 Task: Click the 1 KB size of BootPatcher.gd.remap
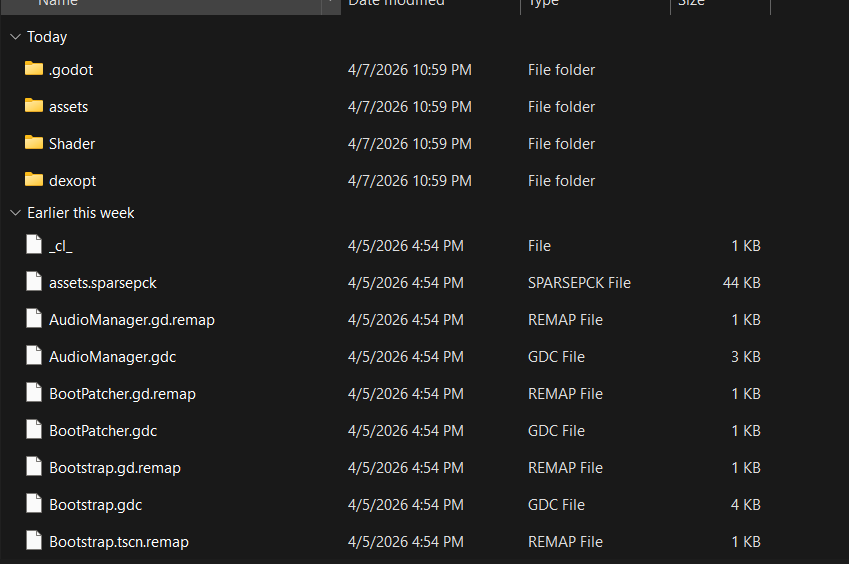coord(746,394)
